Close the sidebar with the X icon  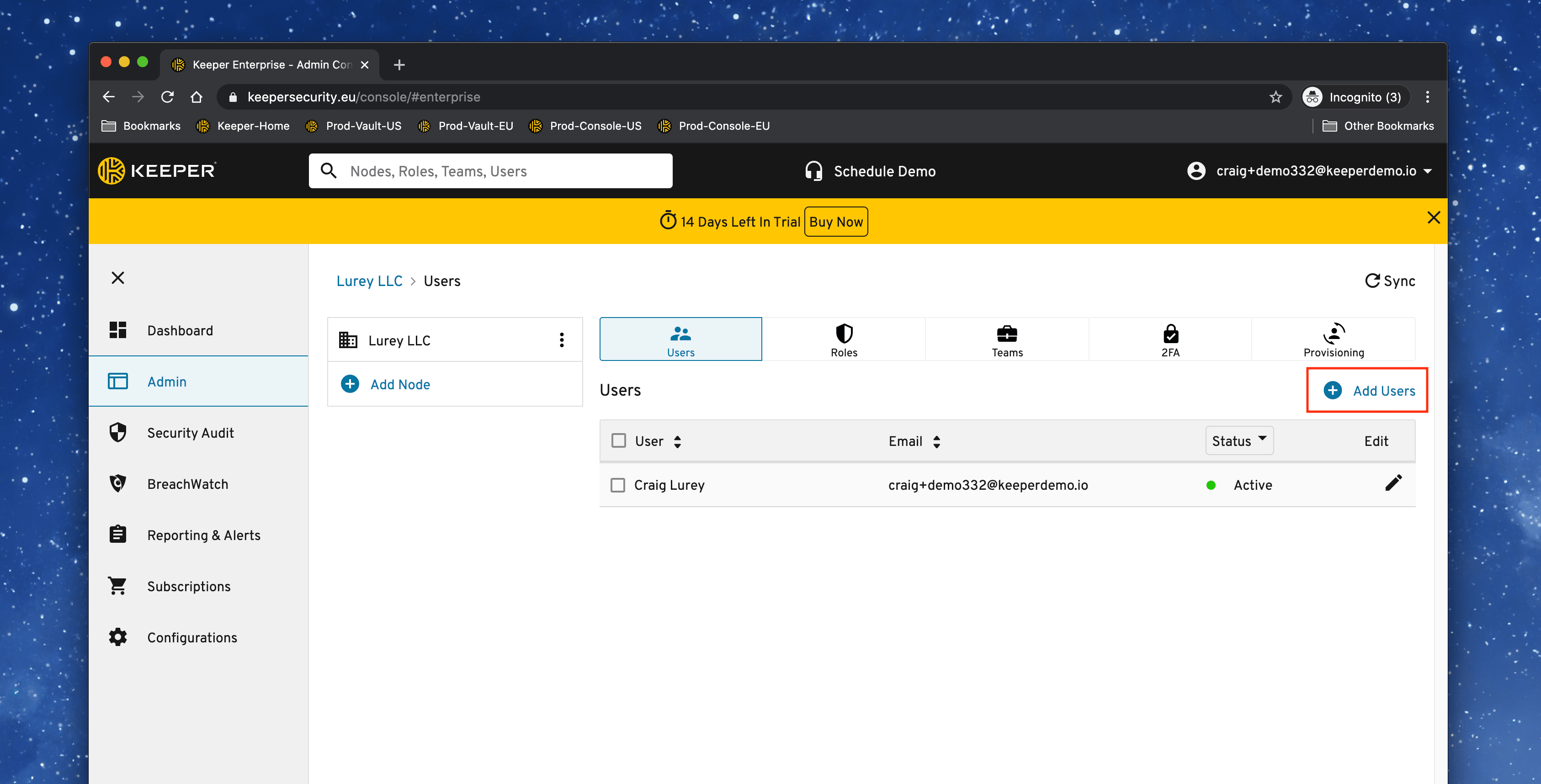point(118,278)
